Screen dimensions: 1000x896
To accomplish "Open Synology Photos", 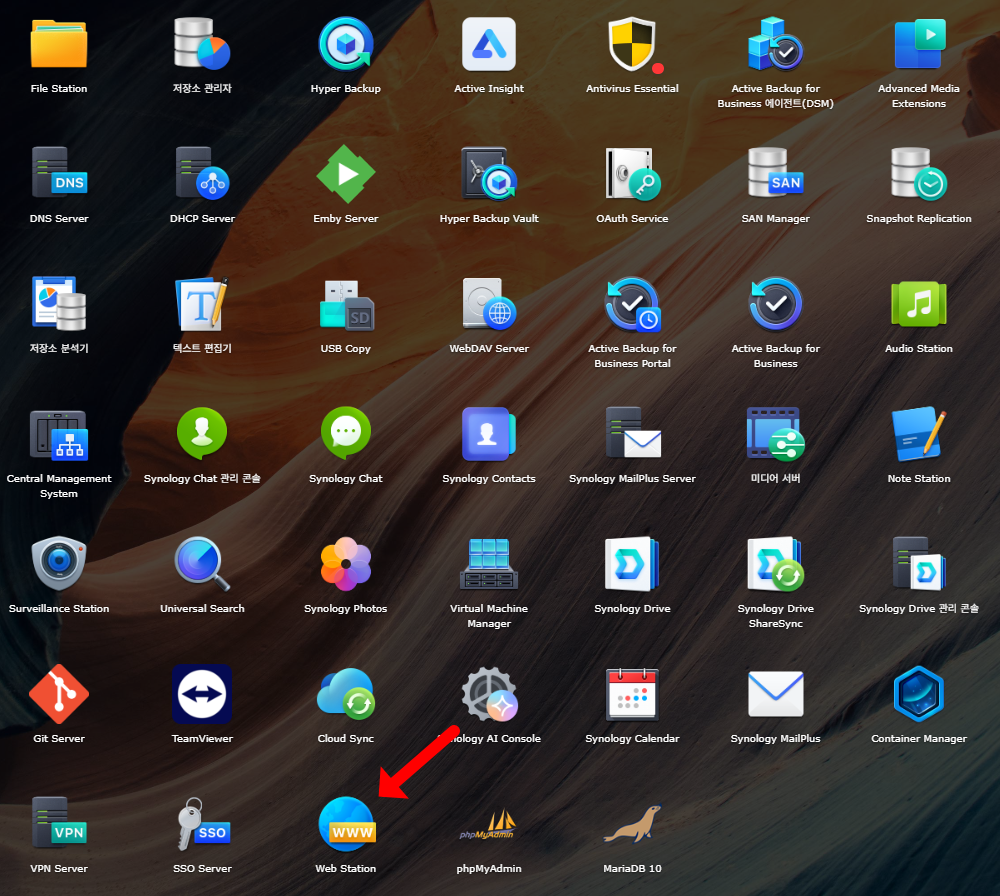I will [x=346, y=564].
